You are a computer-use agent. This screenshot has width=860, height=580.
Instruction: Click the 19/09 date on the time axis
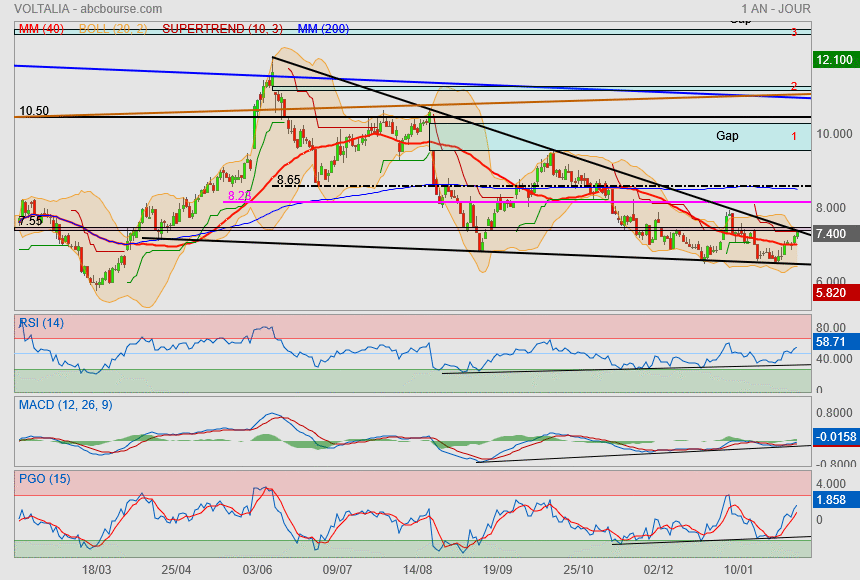coord(497,569)
